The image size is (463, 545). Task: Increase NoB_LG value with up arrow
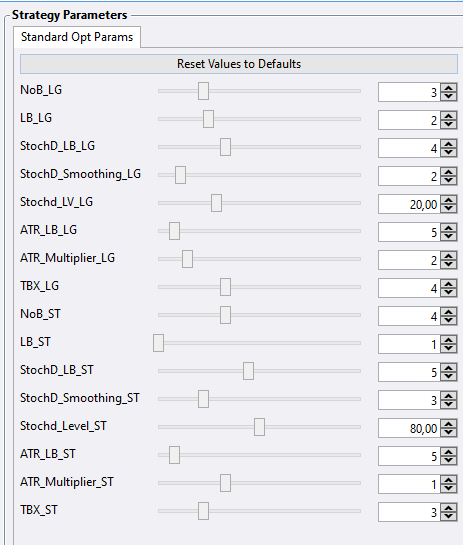pos(449,88)
